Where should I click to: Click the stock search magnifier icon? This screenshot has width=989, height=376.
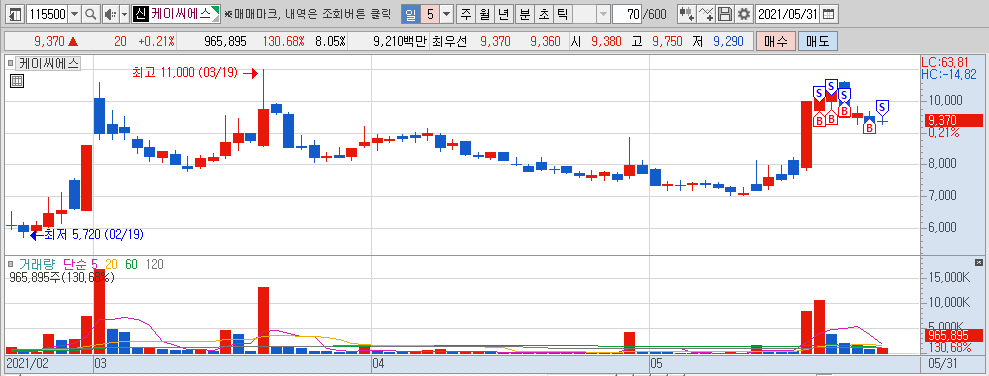pos(91,14)
